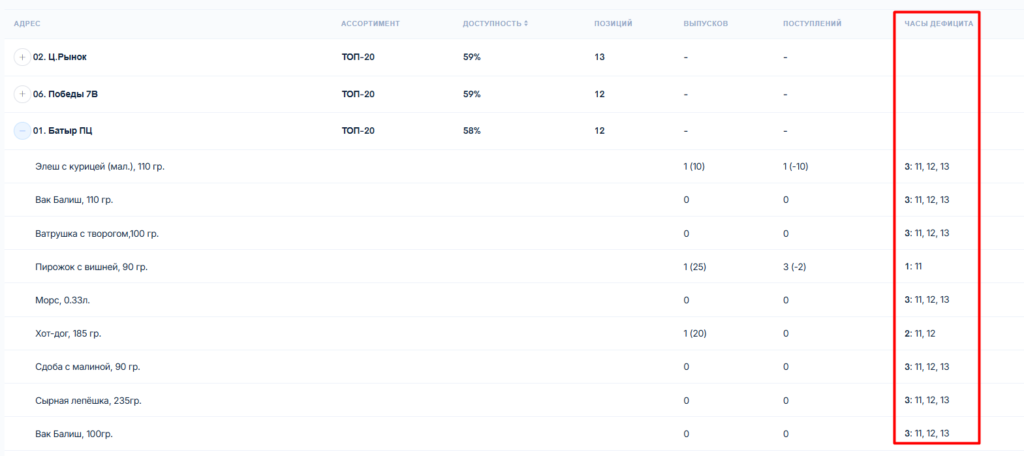
Task: Open the Пирожок с вишней row
Action: [90, 267]
